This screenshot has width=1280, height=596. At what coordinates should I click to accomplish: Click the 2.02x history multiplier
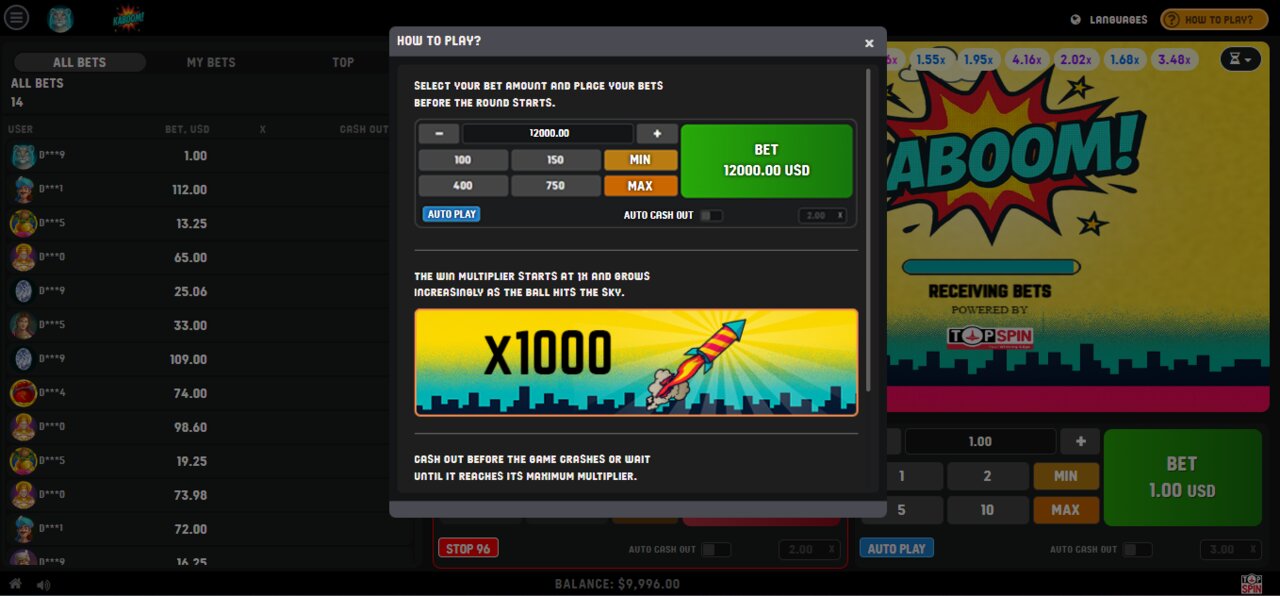point(1076,60)
